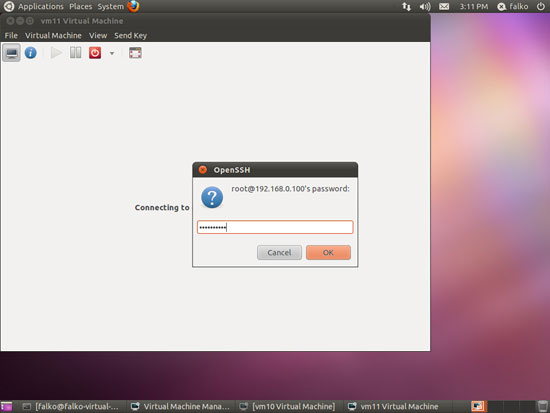Switch to fullscreen view icon
Image resolution: width=550 pixels, height=413 pixels.
[135, 53]
